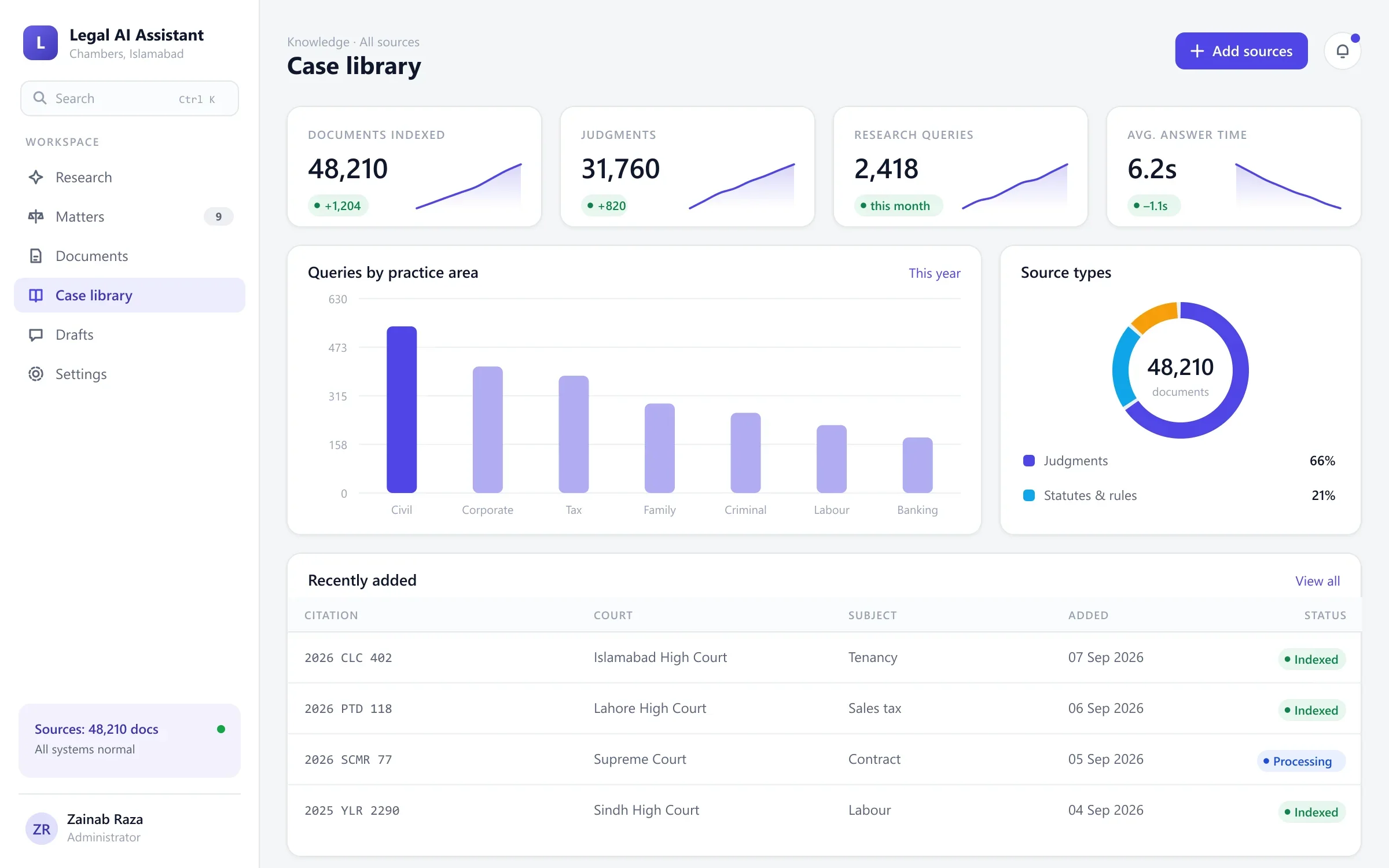
Task: Click the Avg. Answer Time stat card
Action: pyautogui.click(x=1234, y=167)
